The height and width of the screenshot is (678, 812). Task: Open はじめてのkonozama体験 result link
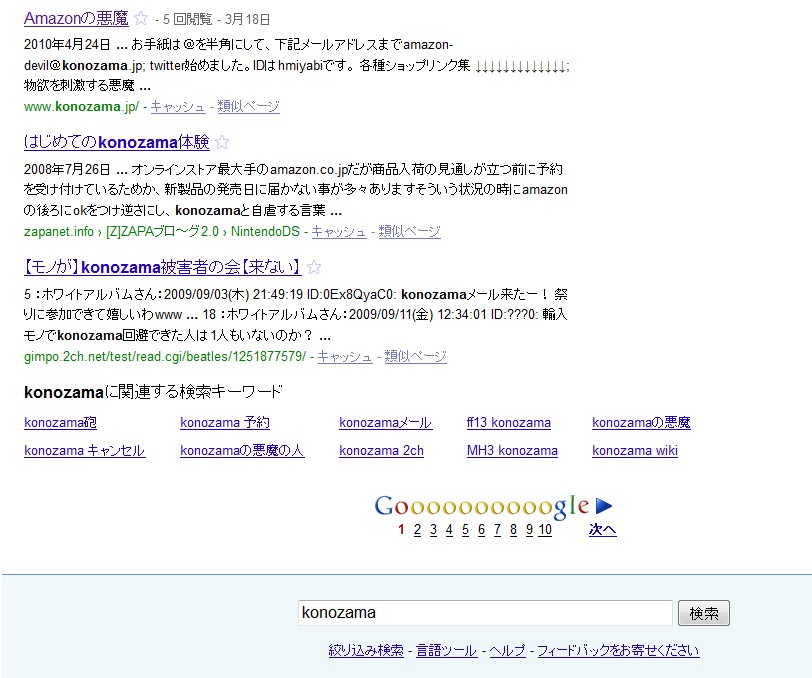[116, 142]
